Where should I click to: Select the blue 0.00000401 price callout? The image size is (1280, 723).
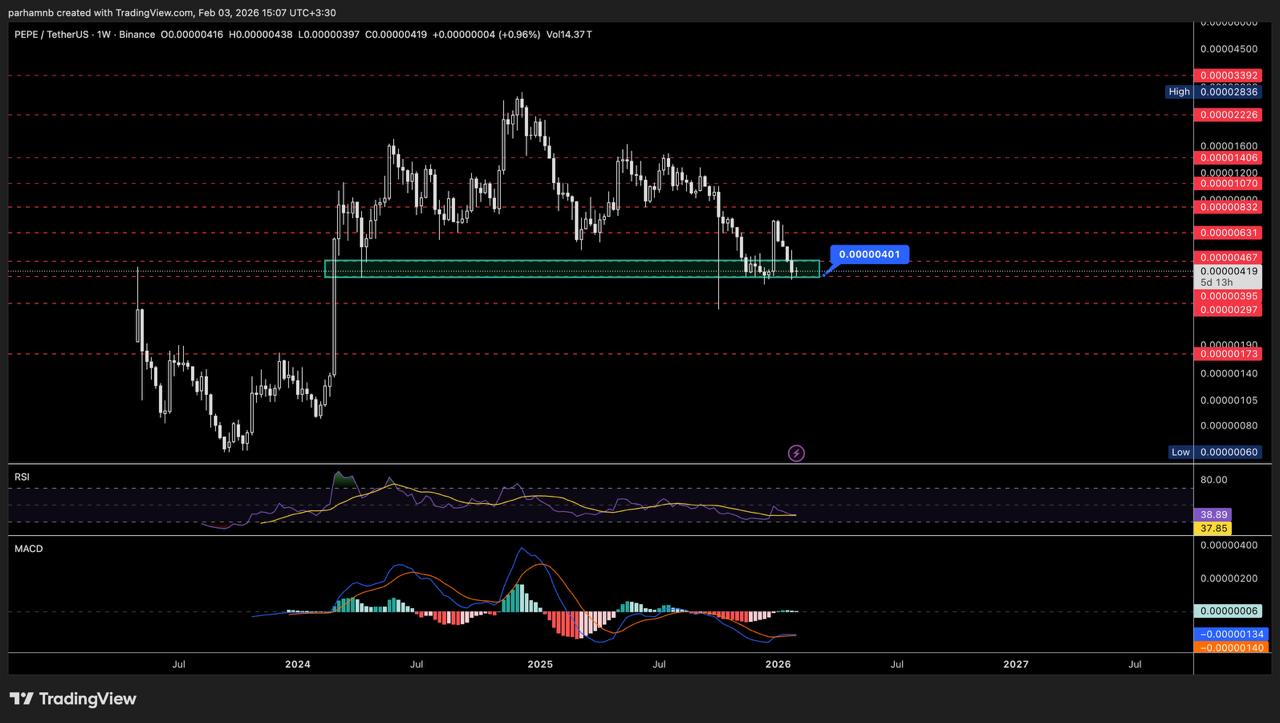tap(869, 255)
